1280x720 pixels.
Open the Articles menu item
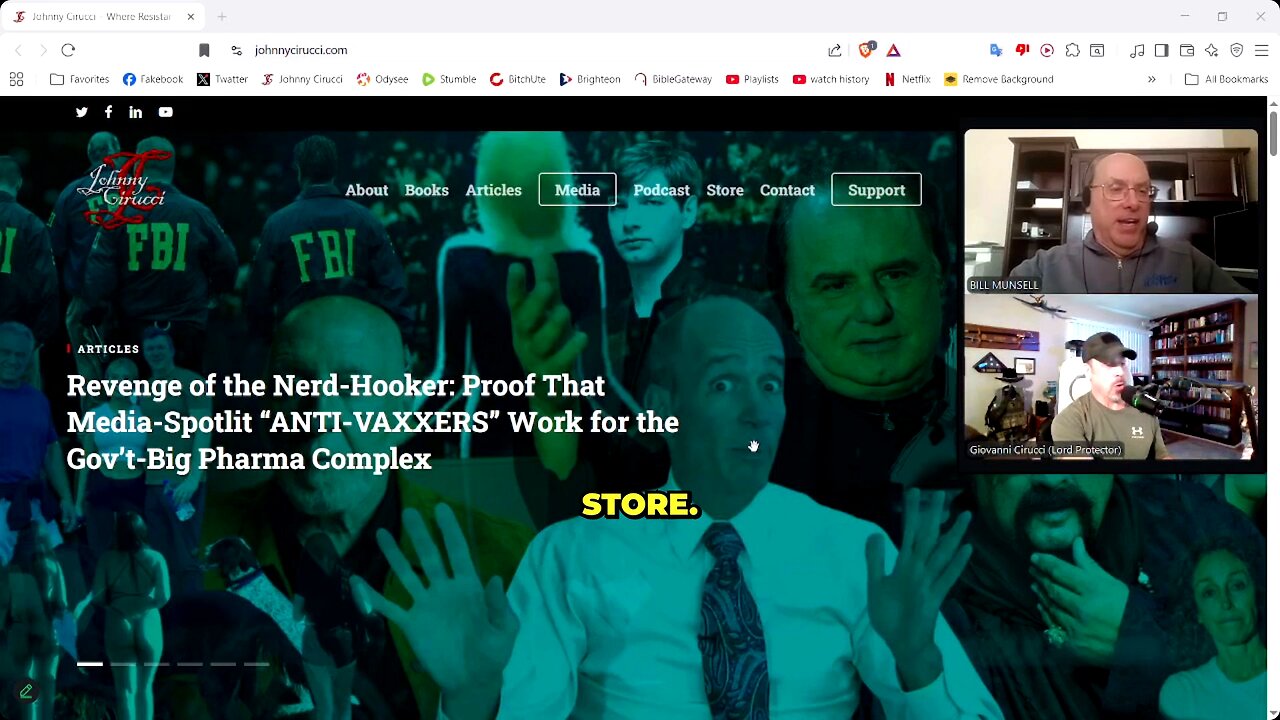pyautogui.click(x=493, y=190)
